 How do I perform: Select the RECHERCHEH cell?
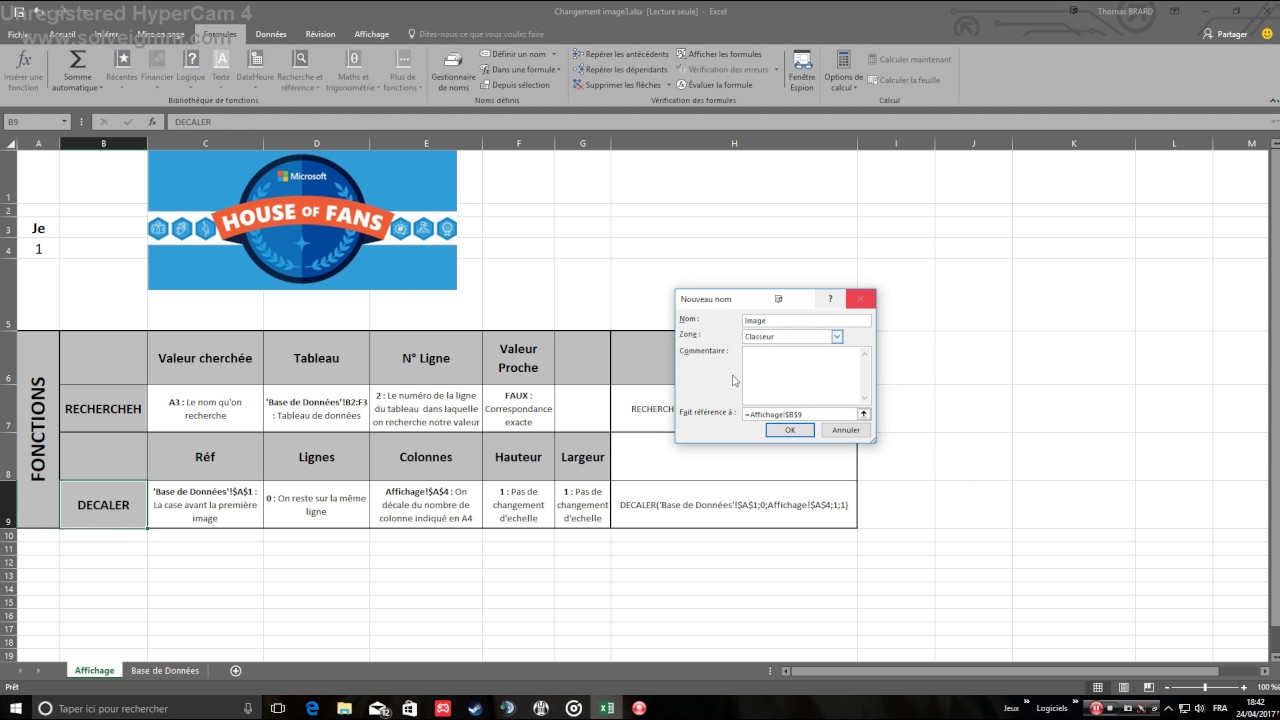(x=103, y=409)
